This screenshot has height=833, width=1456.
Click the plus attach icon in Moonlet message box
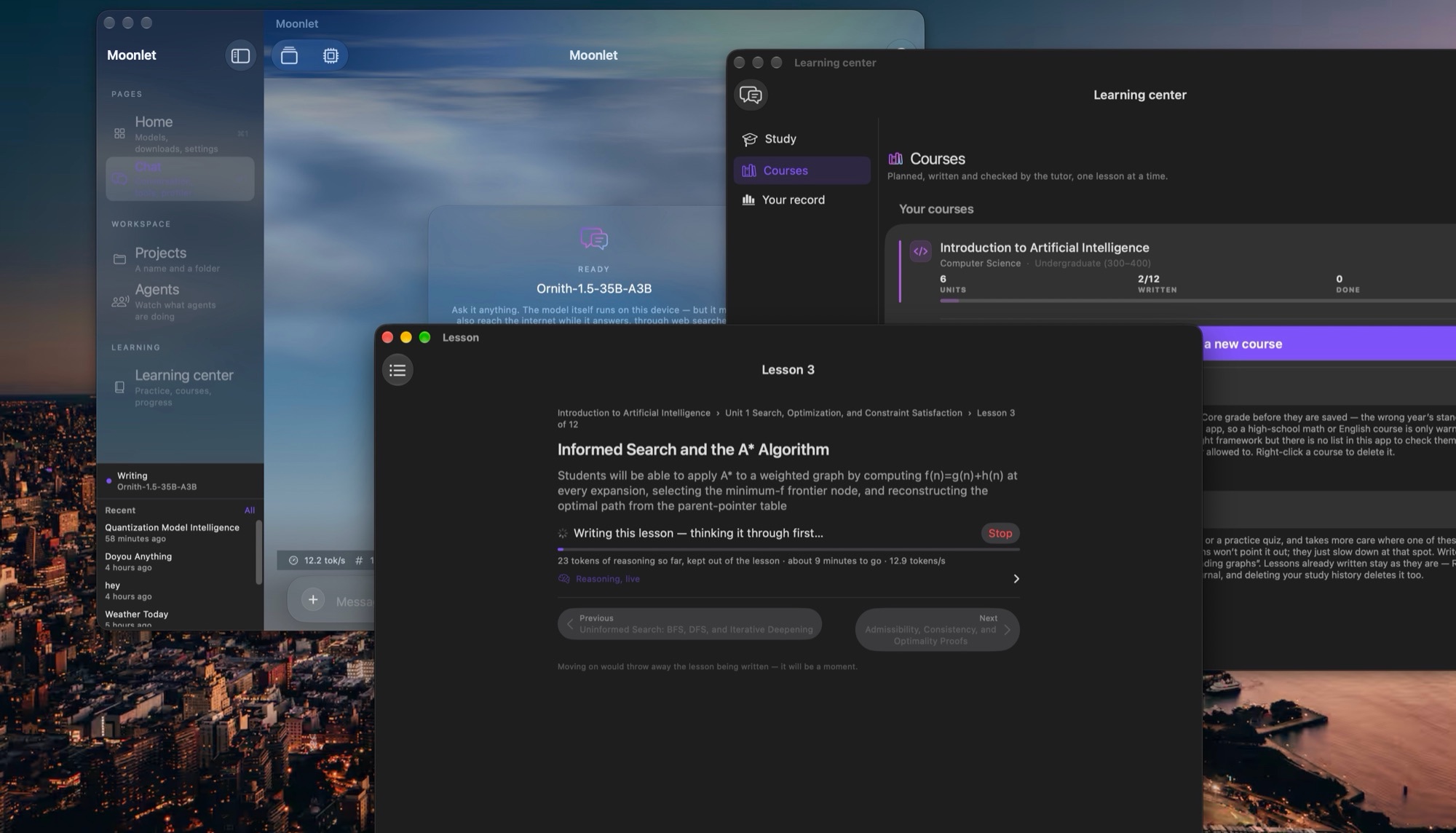pos(313,600)
